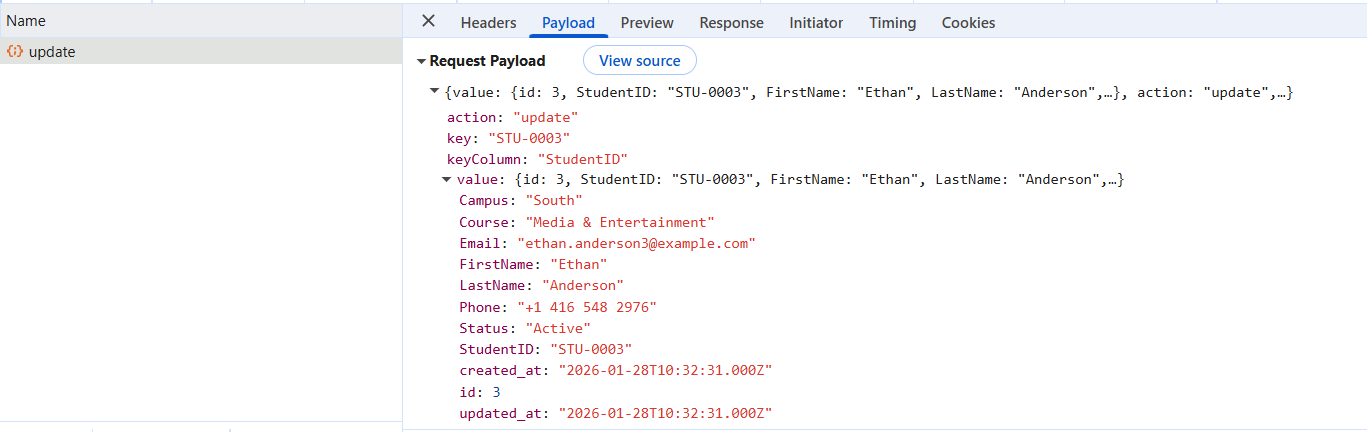Close the request details panel
Screen dimensions: 1367x432
click(x=428, y=21)
